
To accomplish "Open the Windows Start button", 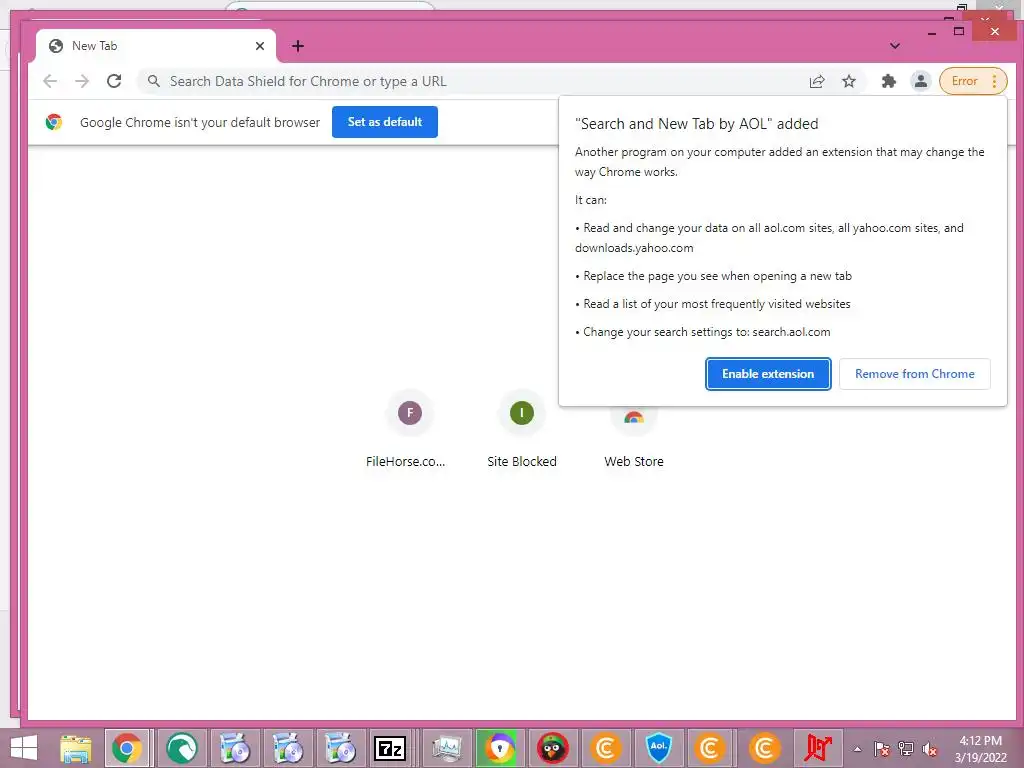I will 24,748.
